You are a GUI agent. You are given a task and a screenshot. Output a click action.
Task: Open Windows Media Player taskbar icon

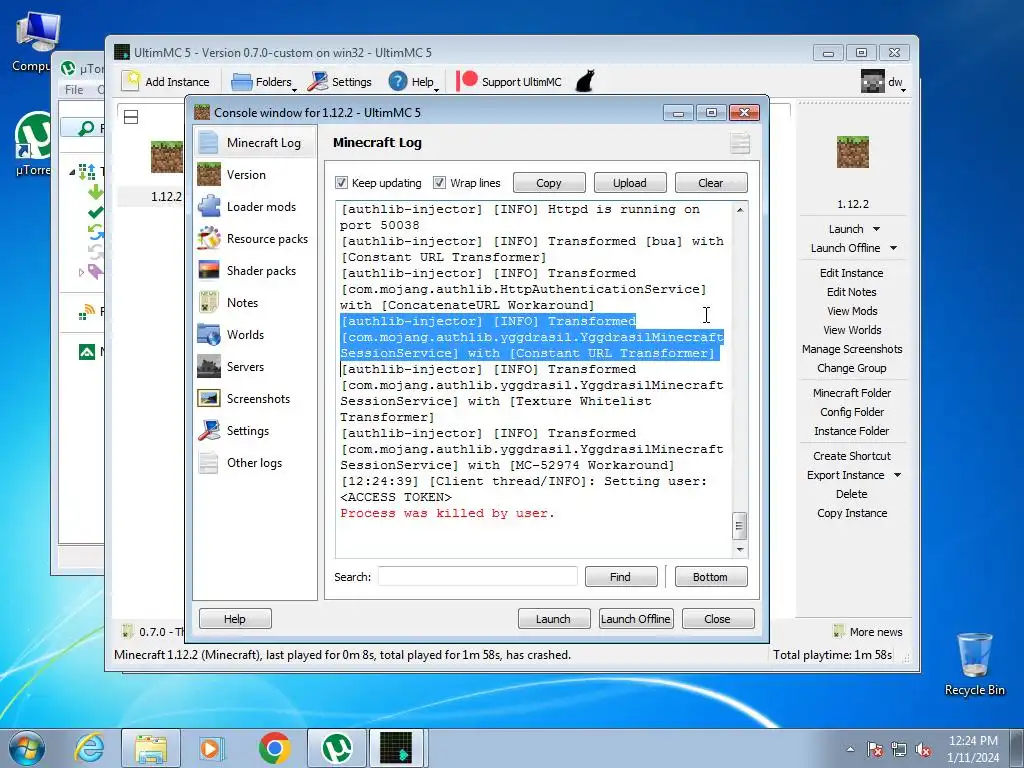click(x=211, y=748)
